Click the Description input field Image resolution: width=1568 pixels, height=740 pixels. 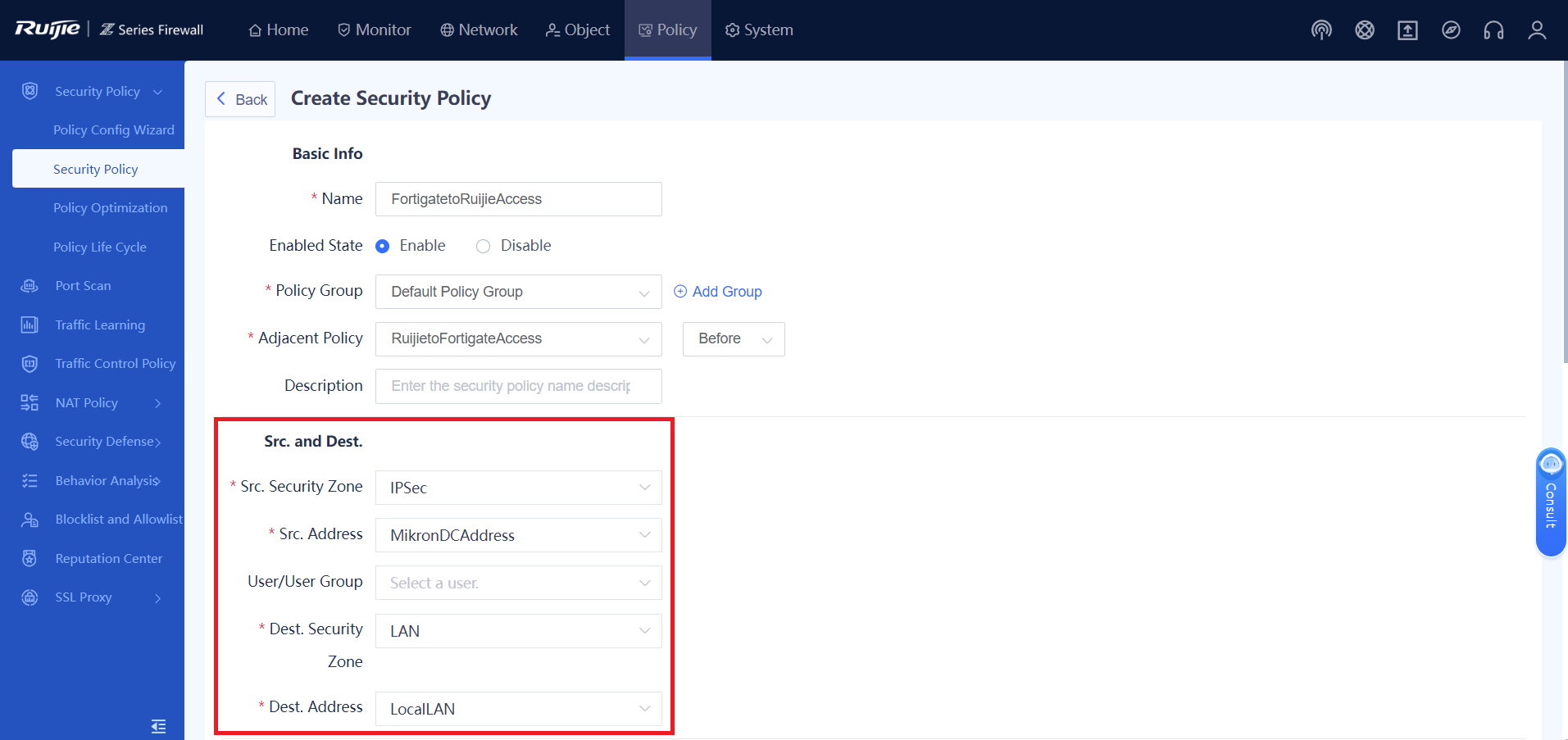click(519, 386)
